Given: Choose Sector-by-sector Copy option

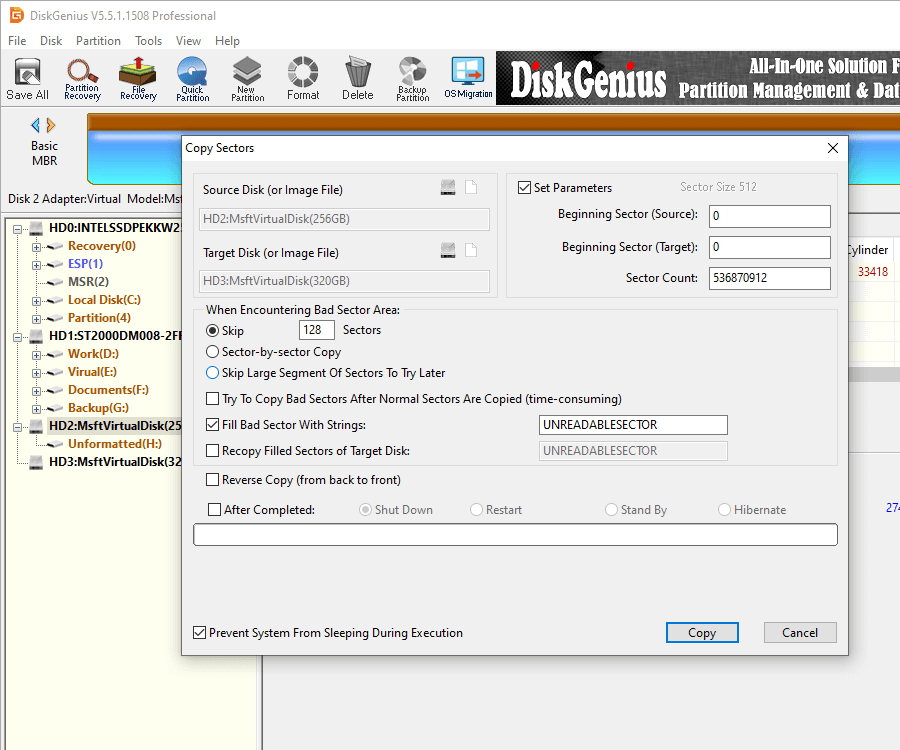Looking at the screenshot, I should (x=212, y=352).
